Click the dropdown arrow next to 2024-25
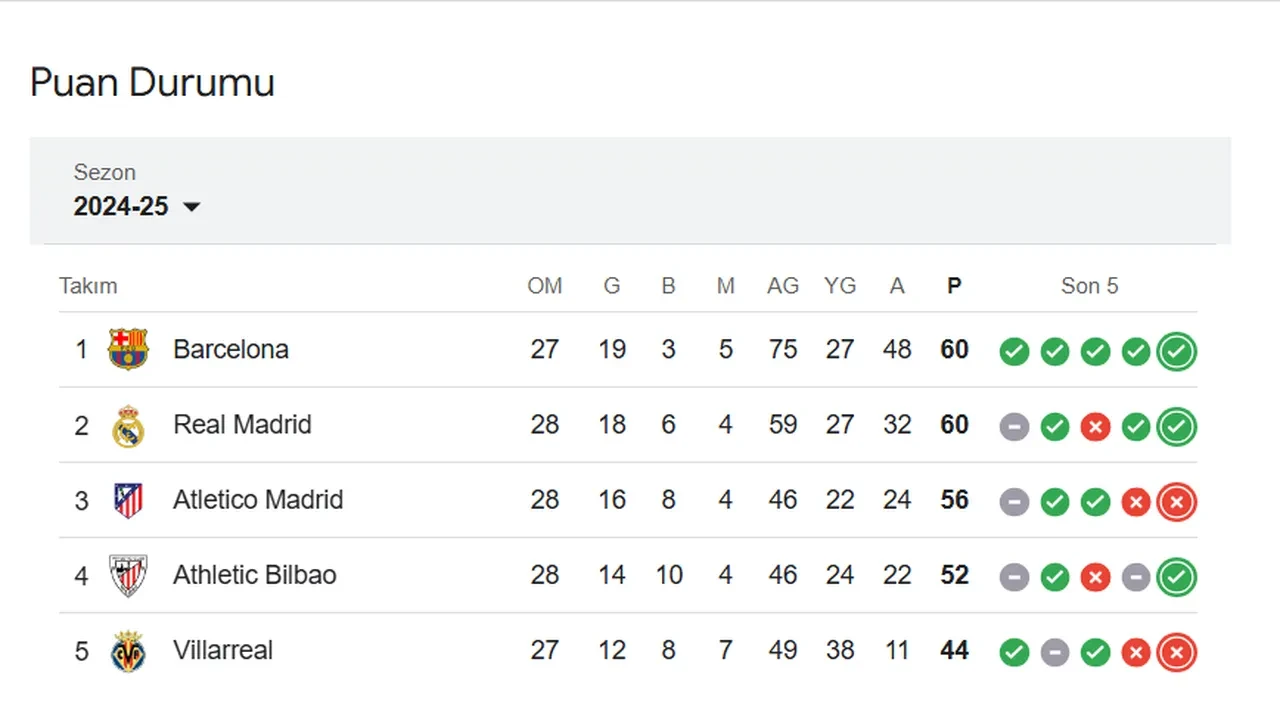 pyautogui.click(x=192, y=207)
